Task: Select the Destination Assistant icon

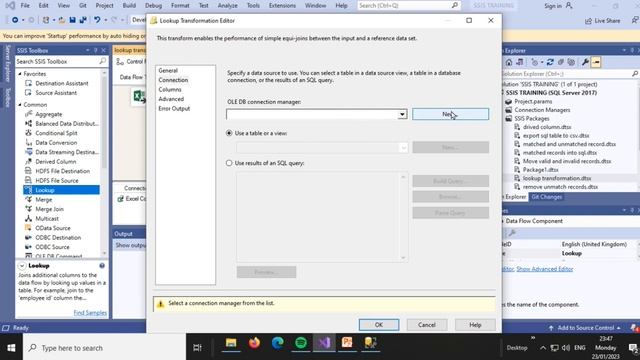Action: click(x=28, y=83)
